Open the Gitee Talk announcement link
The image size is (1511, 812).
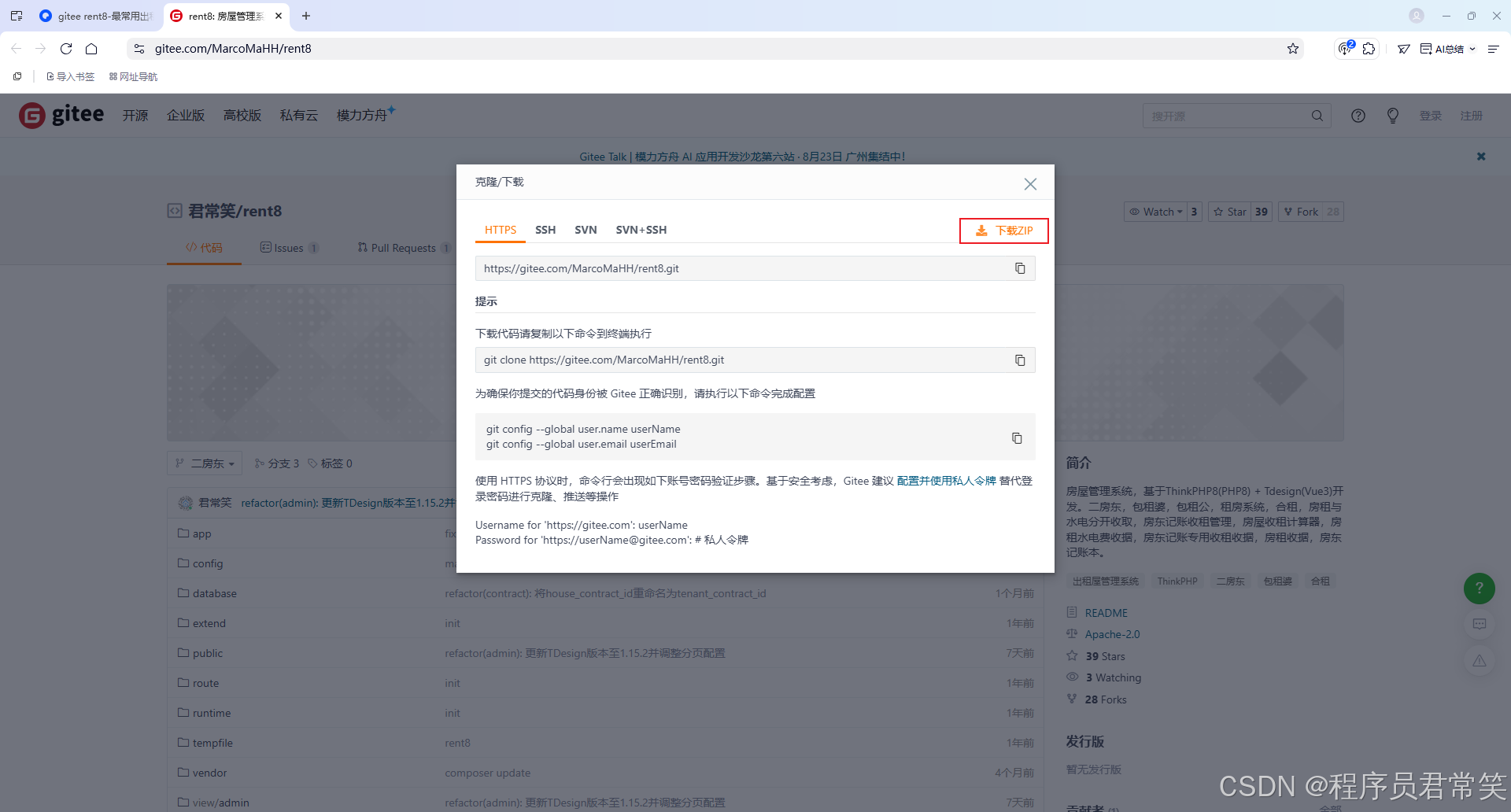(742, 157)
